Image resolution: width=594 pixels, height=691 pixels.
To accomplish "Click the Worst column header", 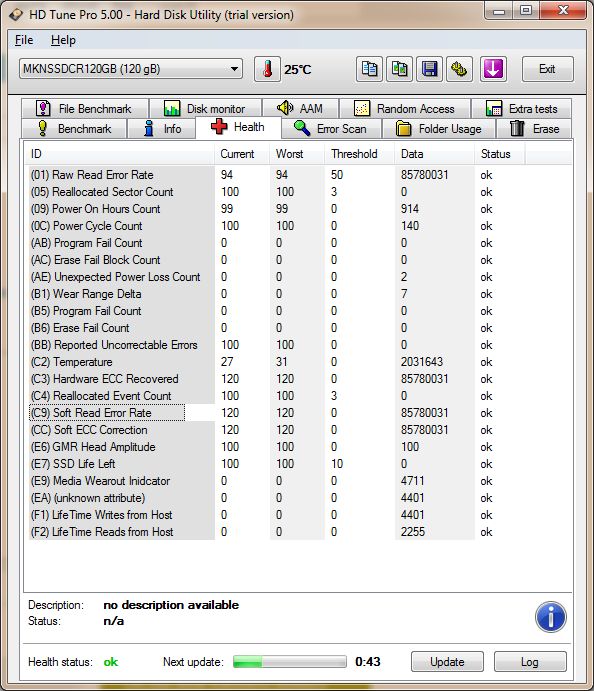I will (297, 154).
